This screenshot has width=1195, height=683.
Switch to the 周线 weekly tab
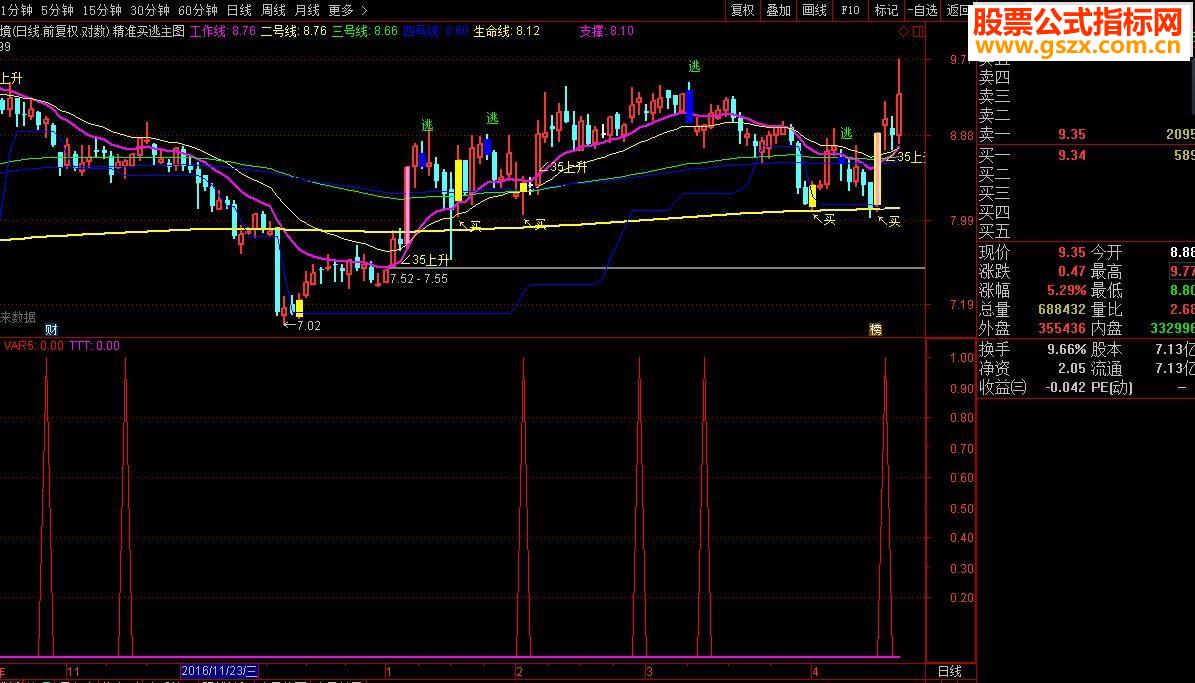pyautogui.click(x=273, y=10)
